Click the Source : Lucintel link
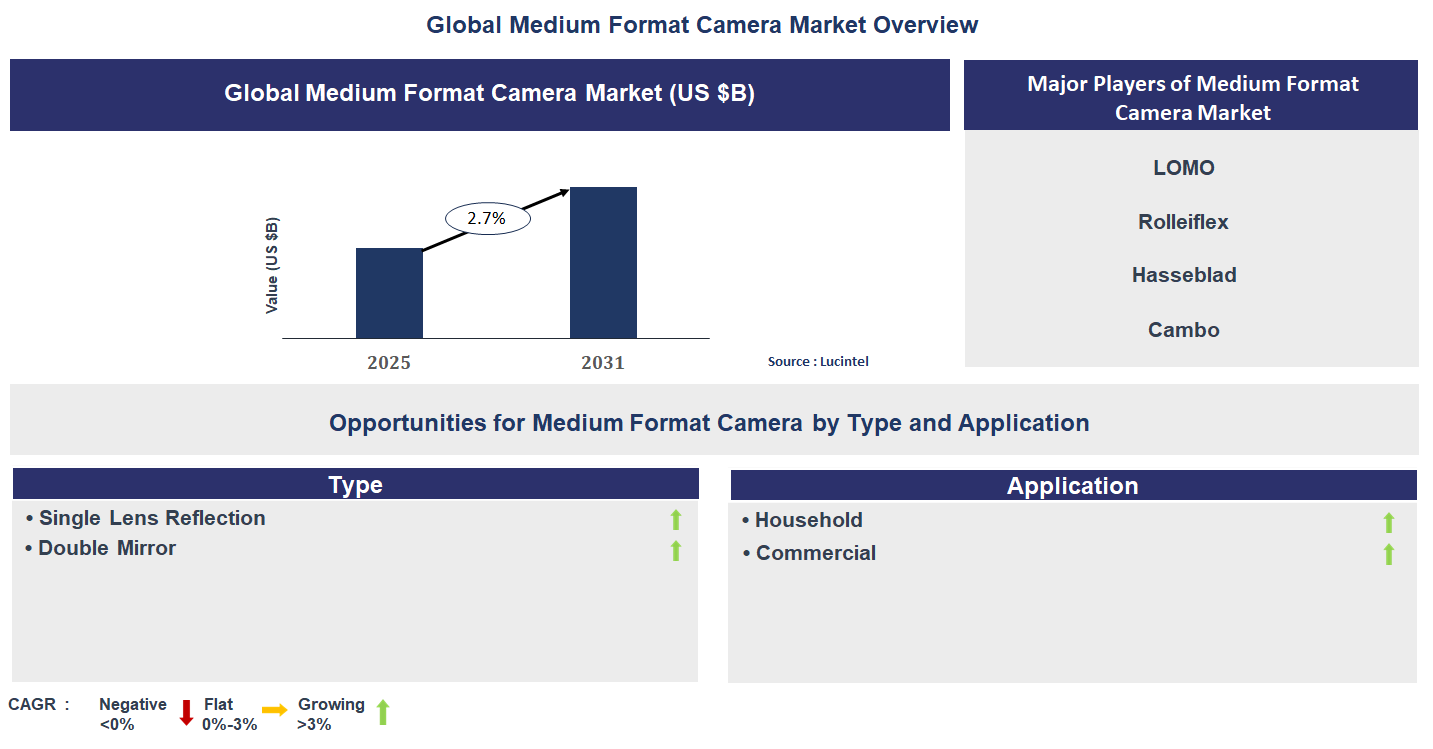The image size is (1433, 749). point(818,361)
